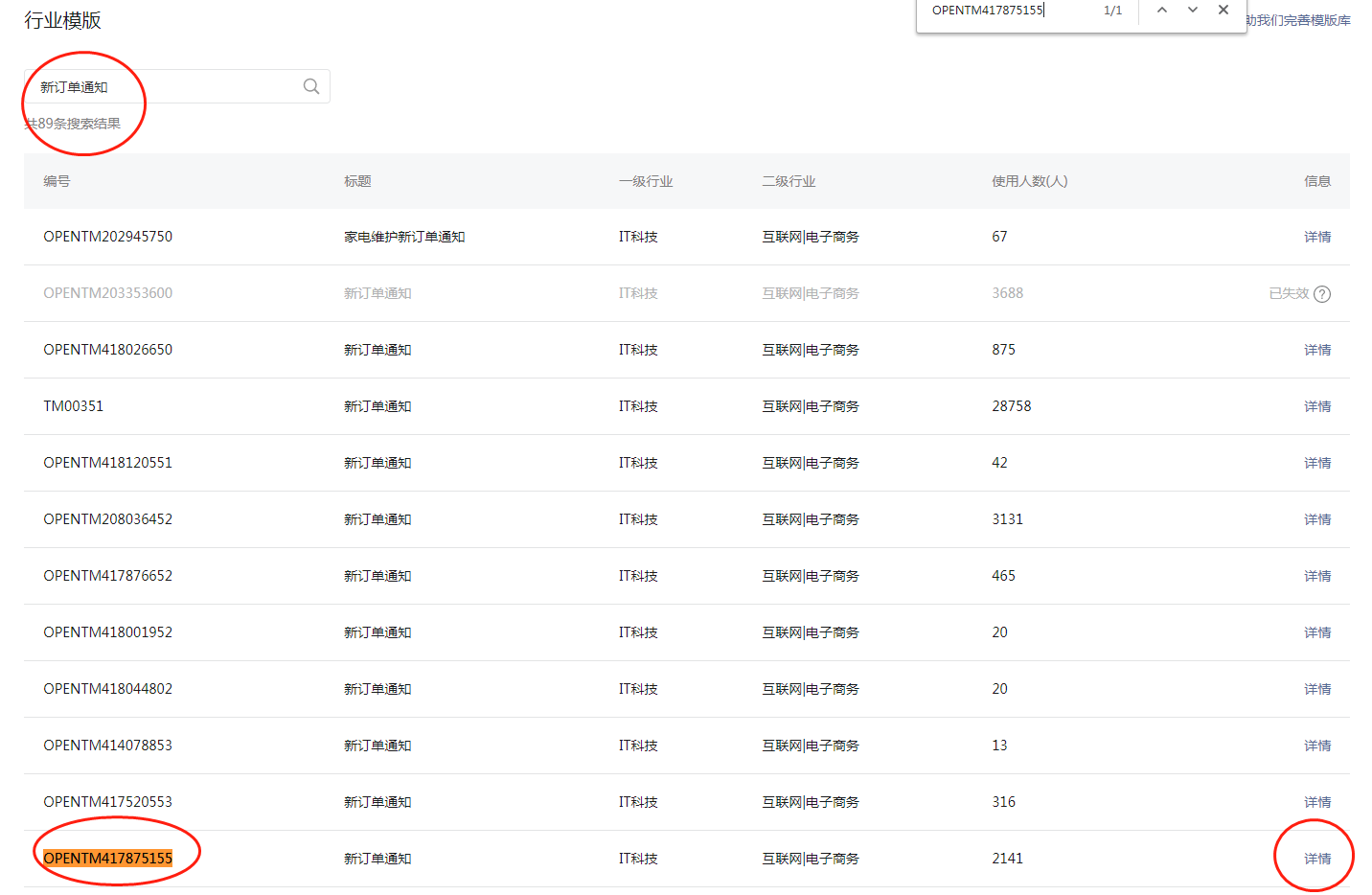The height and width of the screenshot is (895, 1372).
Task: Open 详情 for template TM00351
Action: 1316,406
